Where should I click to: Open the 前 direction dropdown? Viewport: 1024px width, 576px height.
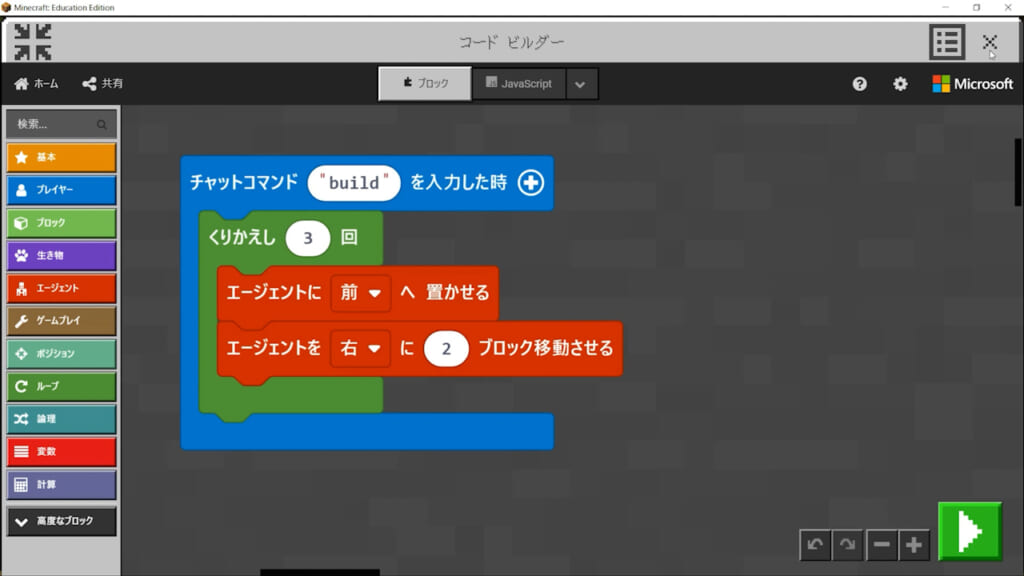click(361, 294)
